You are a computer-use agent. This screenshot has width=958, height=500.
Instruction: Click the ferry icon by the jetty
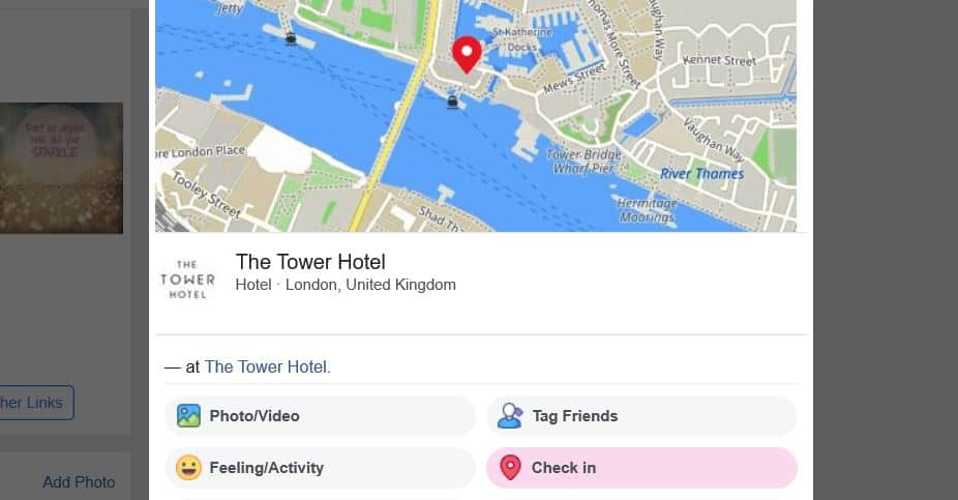click(x=291, y=39)
